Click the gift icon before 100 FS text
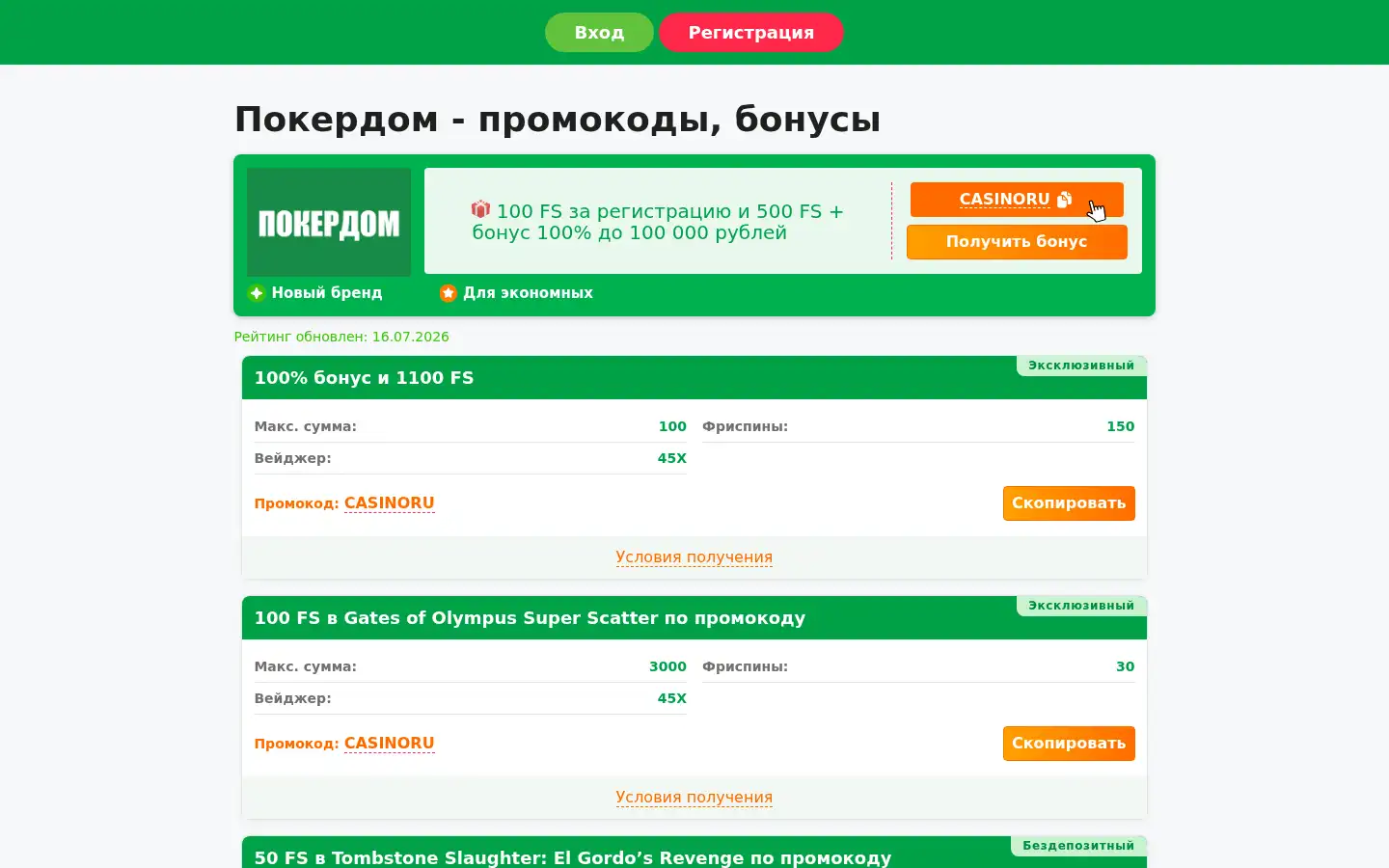This screenshot has height=868, width=1389. pyautogui.click(x=480, y=209)
